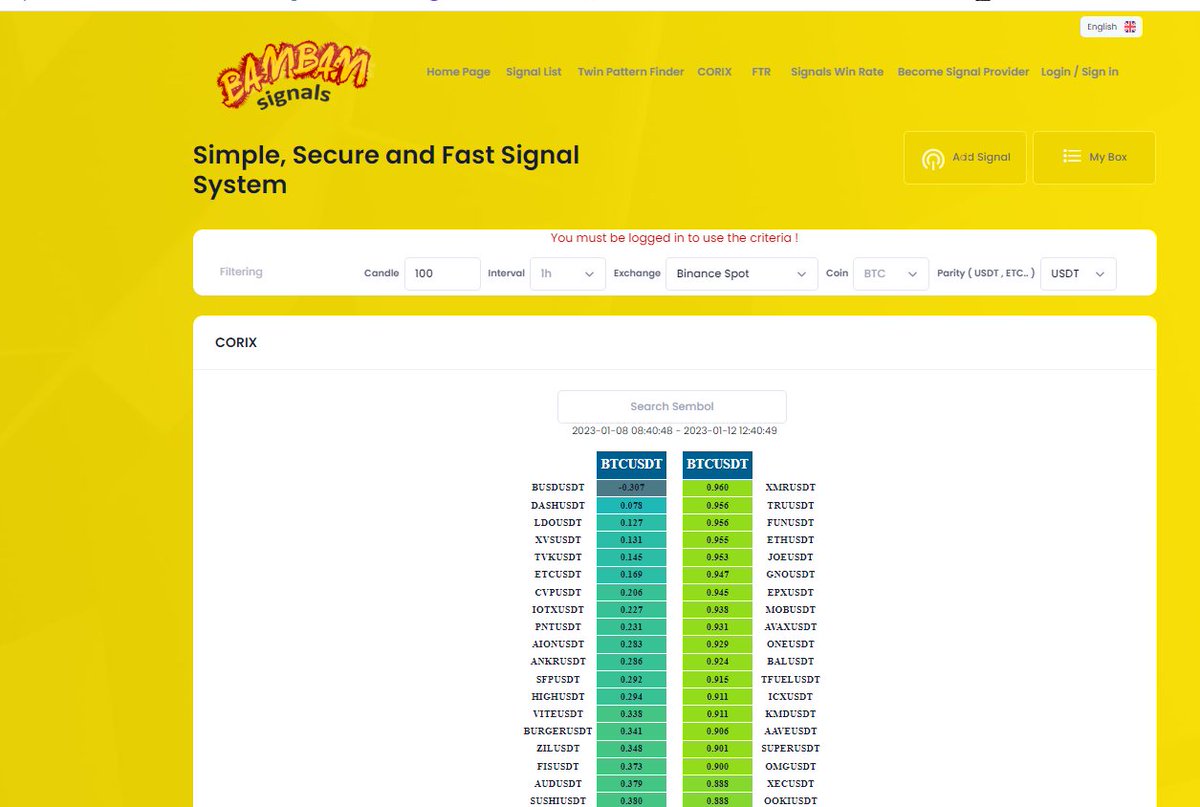View Signals Win Rate page
1200x807 pixels.
837,72
